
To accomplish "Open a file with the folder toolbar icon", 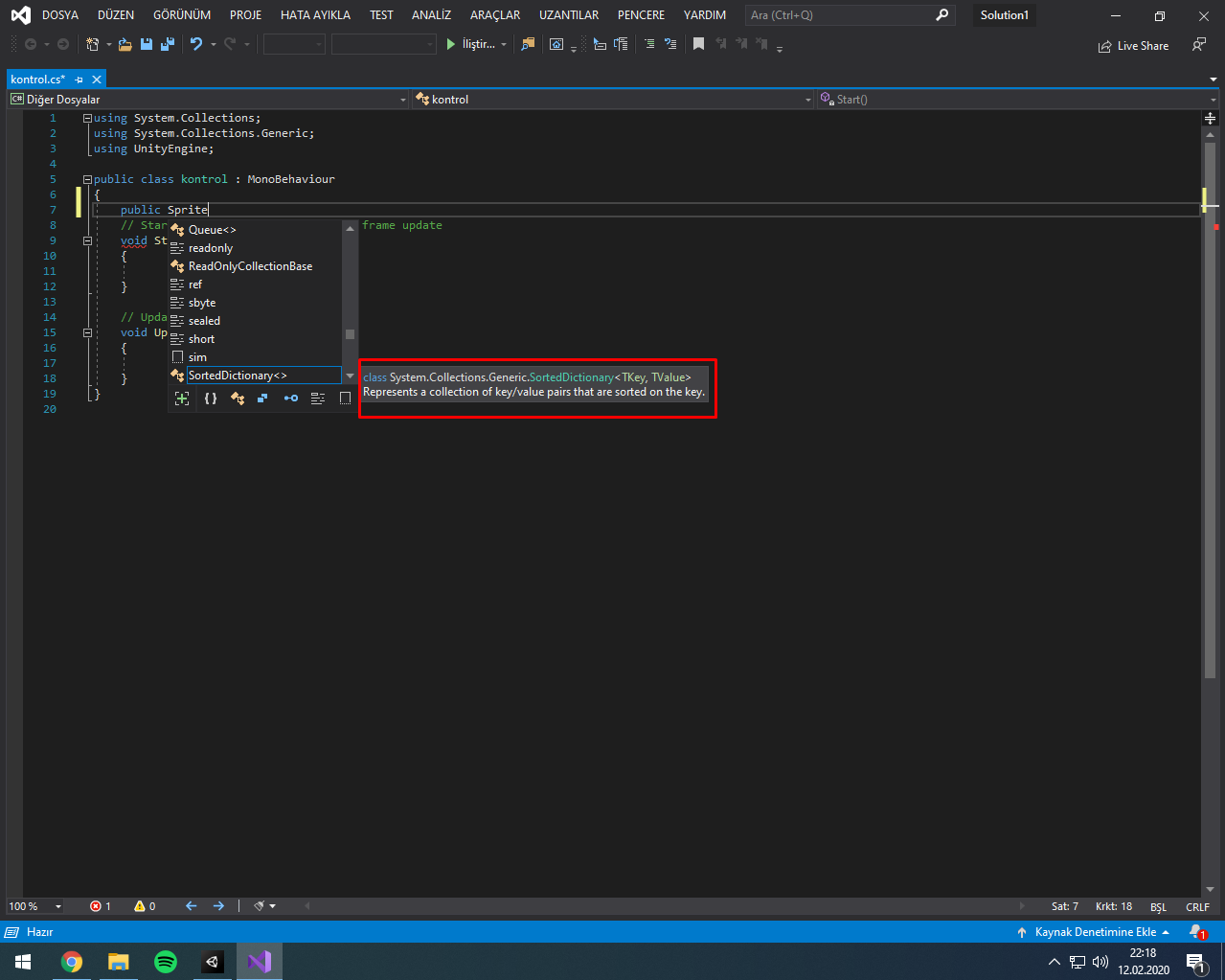I will point(125,44).
